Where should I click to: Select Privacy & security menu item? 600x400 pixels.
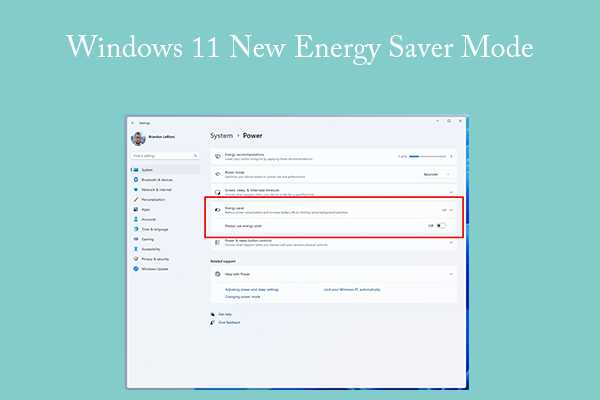[156, 258]
